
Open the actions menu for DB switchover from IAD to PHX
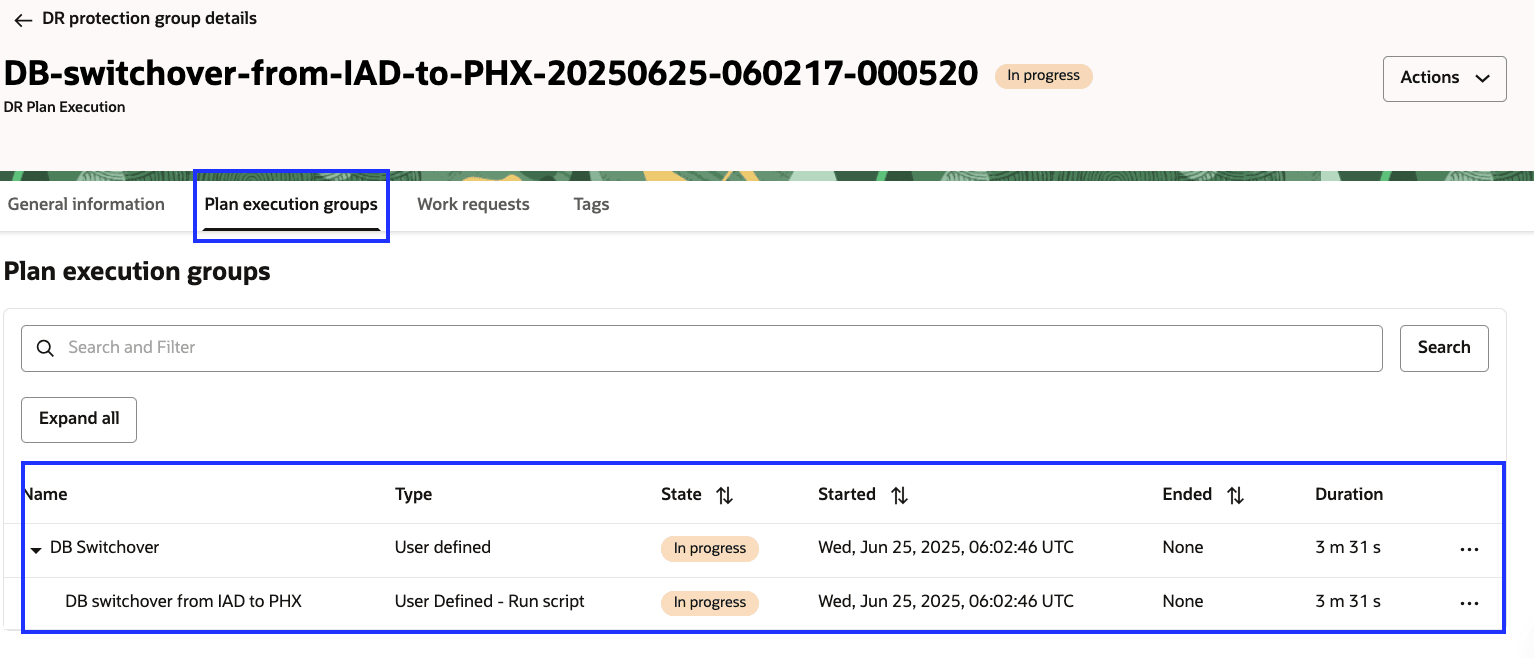[x=1469, y=602]
